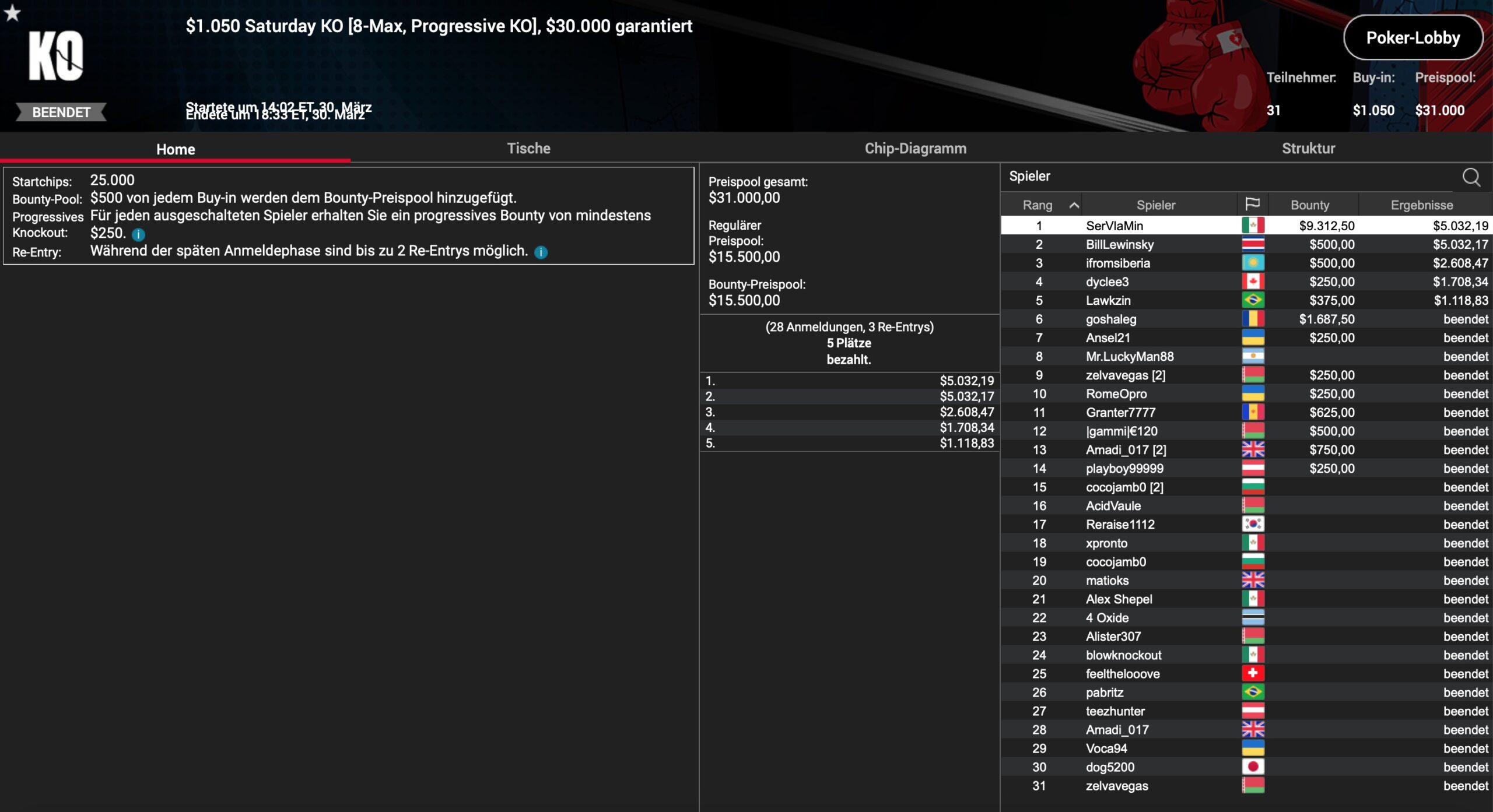This screenshot has width=1493, height=812.
Task: Switch to the Tische tab
Action: [x=528, y=149]
